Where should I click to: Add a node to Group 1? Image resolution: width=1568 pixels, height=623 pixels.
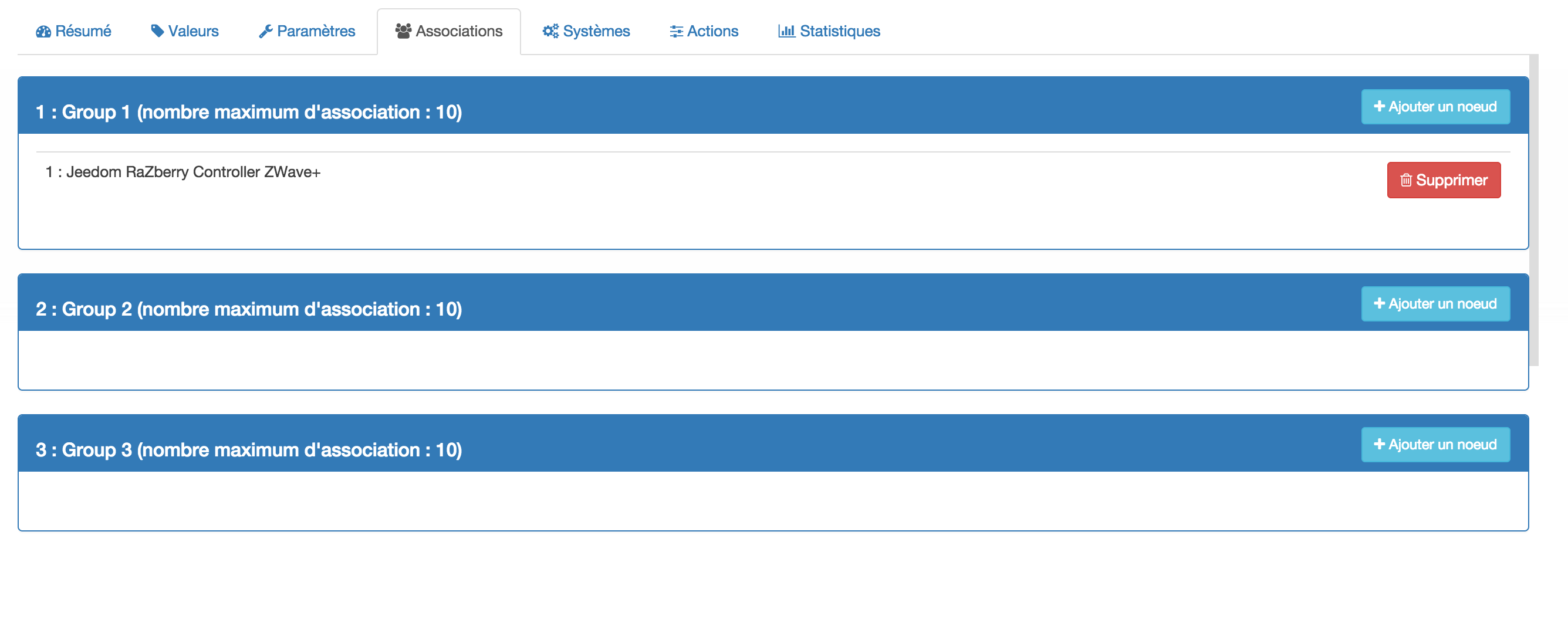tap(1435, 107)
